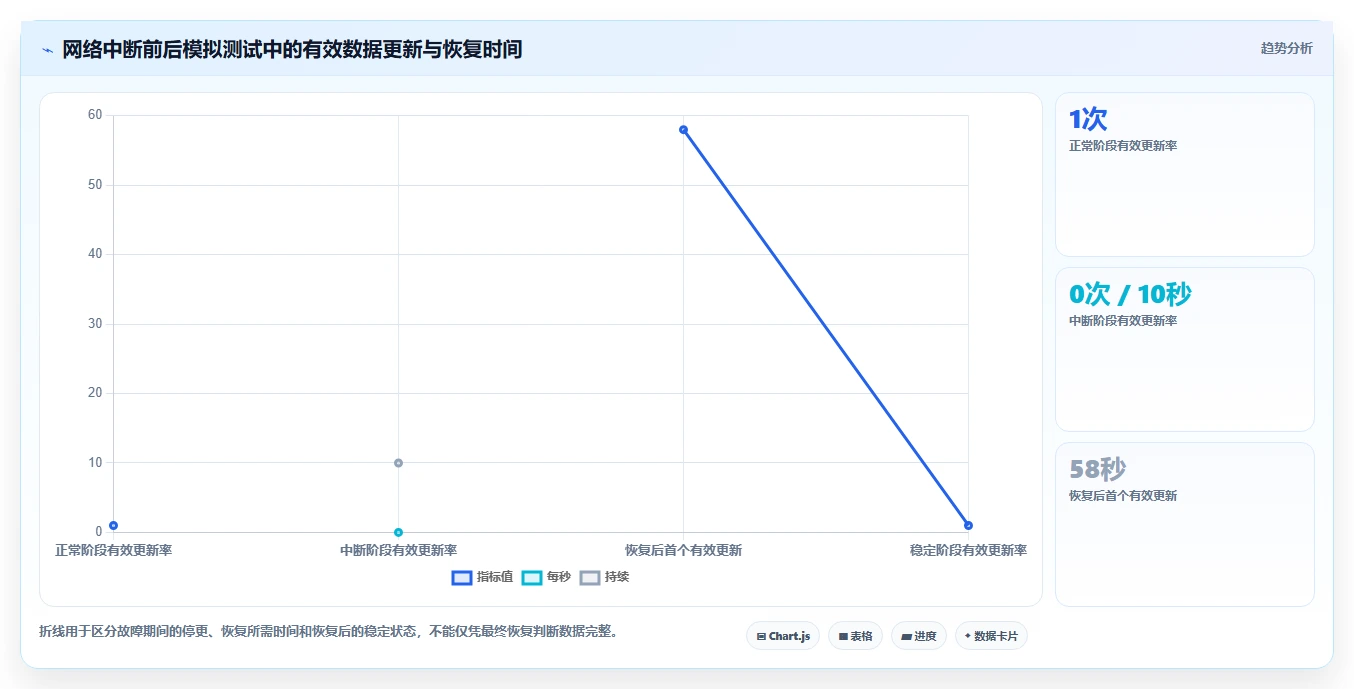Click the sparkle icon in 数据卡片 tag
1354x689 pixels.
[x=968, y=636]
